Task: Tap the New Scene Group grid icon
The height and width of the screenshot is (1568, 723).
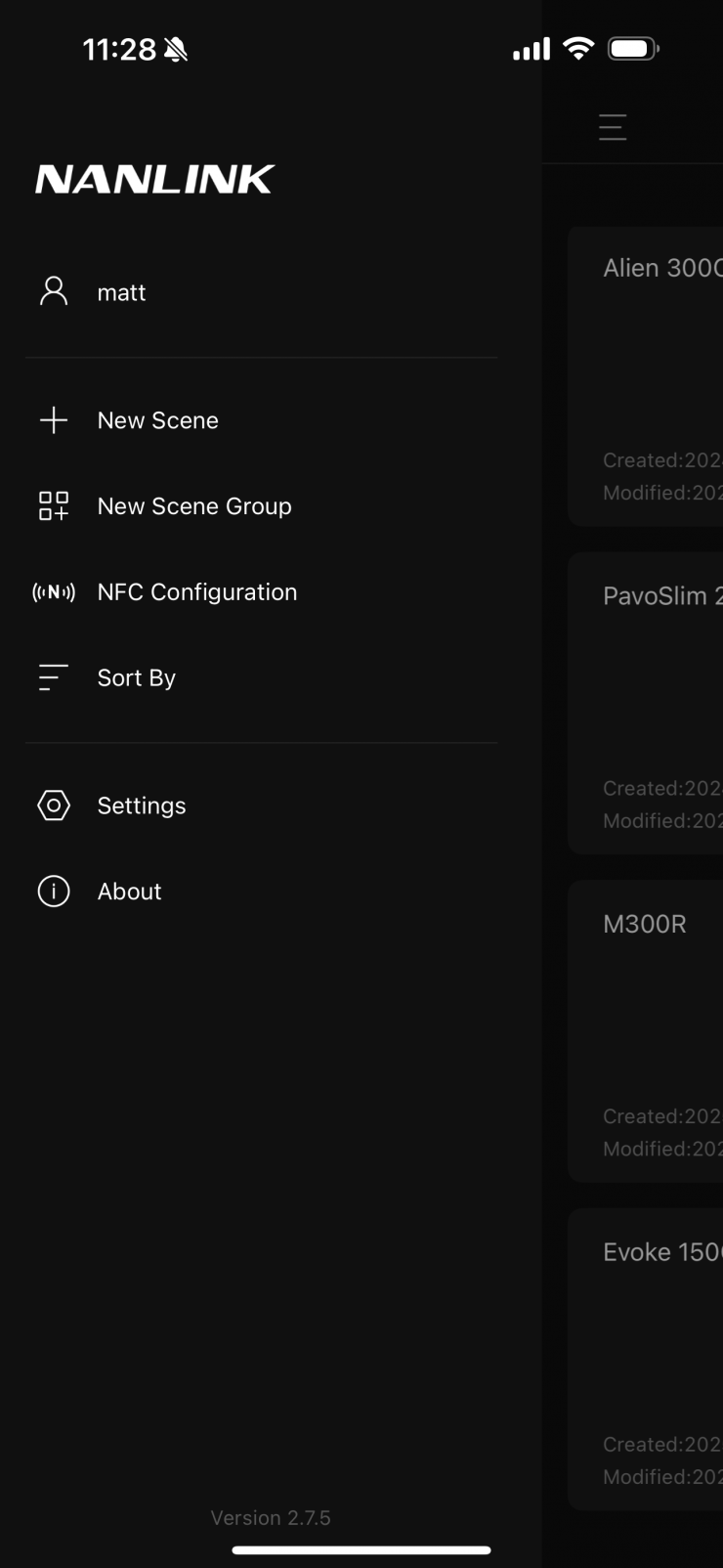Action: 54,506
